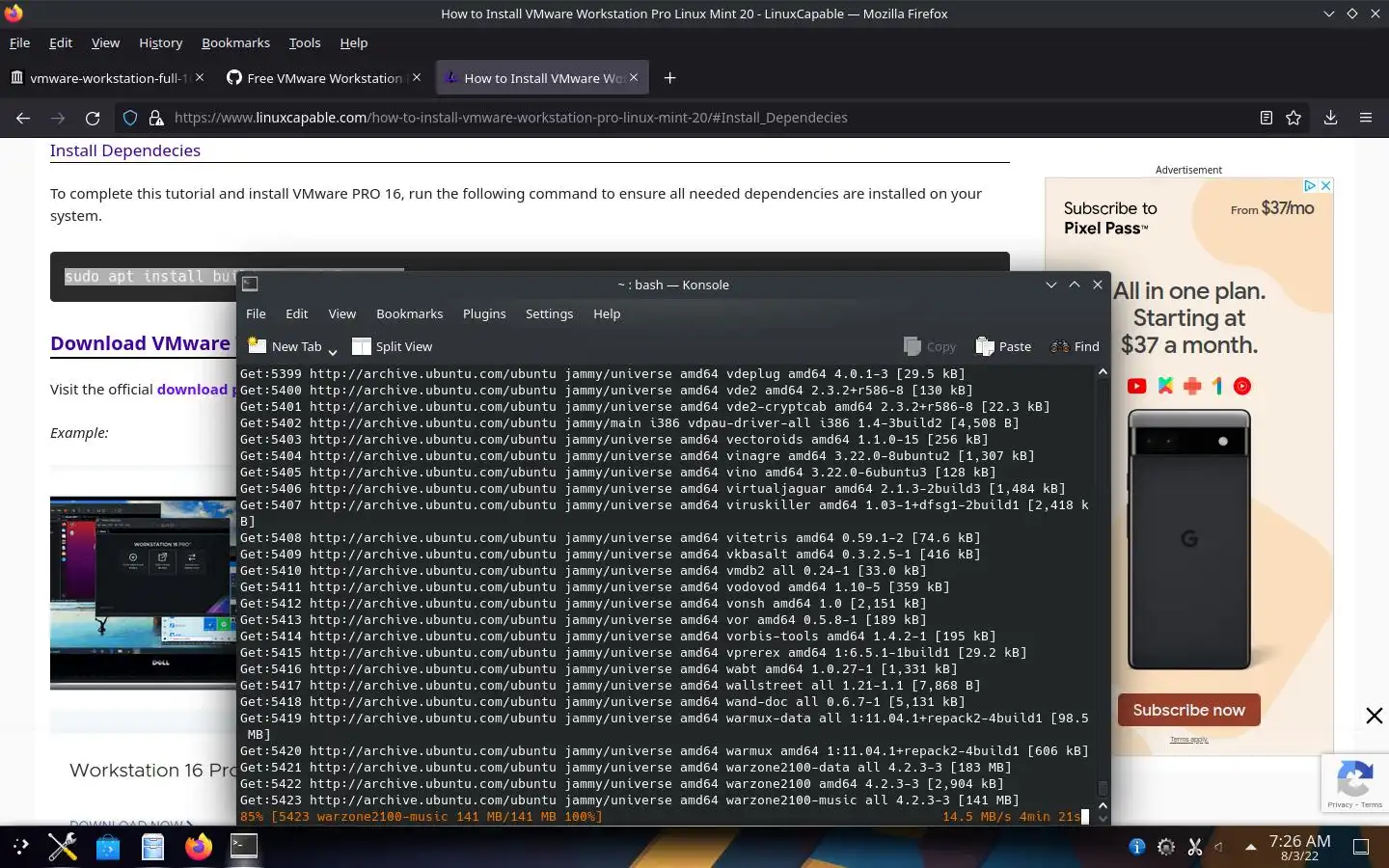This screenshot has height=868, width=1389.
Task: Click the VMware workstation laptop image
Action: [143, 592]
